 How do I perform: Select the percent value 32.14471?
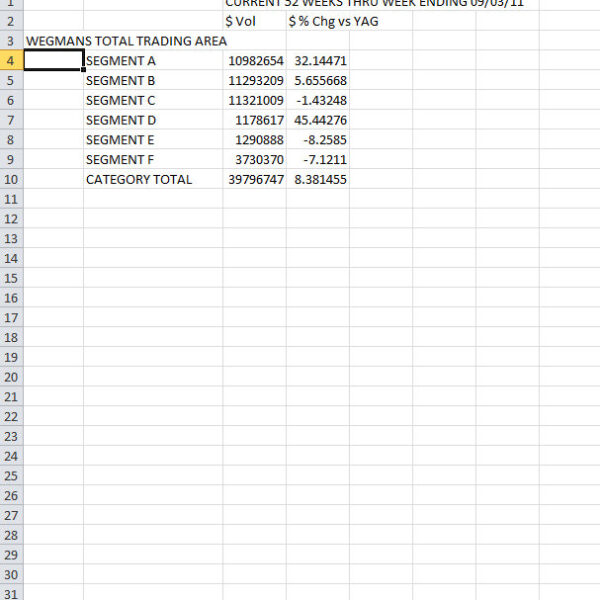click(318, 60)
